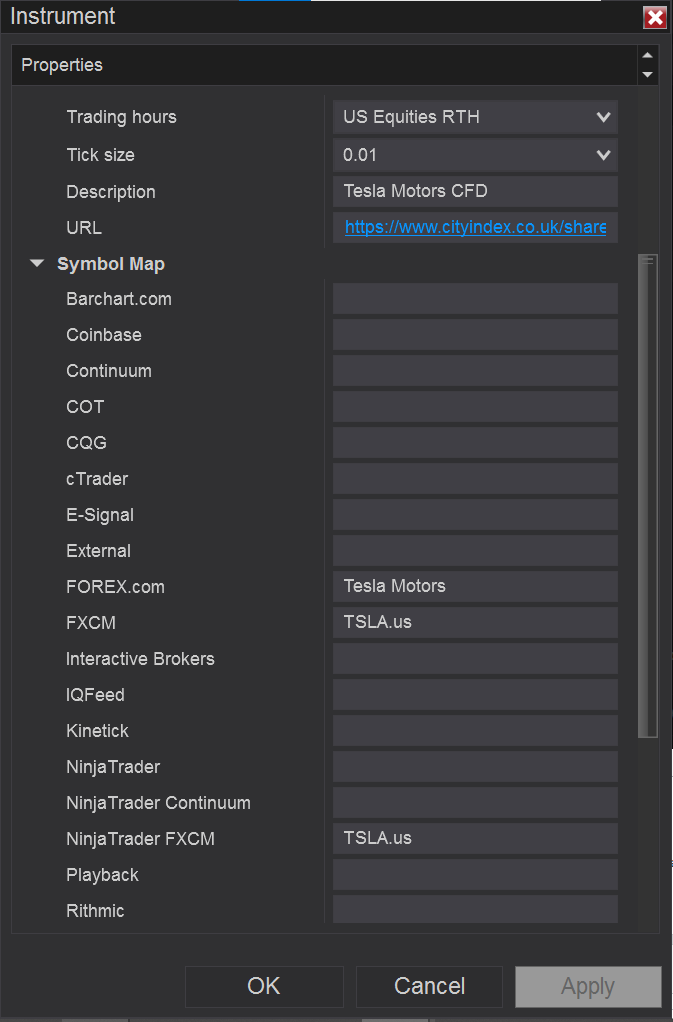Open the cityindex.co.uk URL link
This screenshot has height=1022, width=673.
[x=475, y=228]
